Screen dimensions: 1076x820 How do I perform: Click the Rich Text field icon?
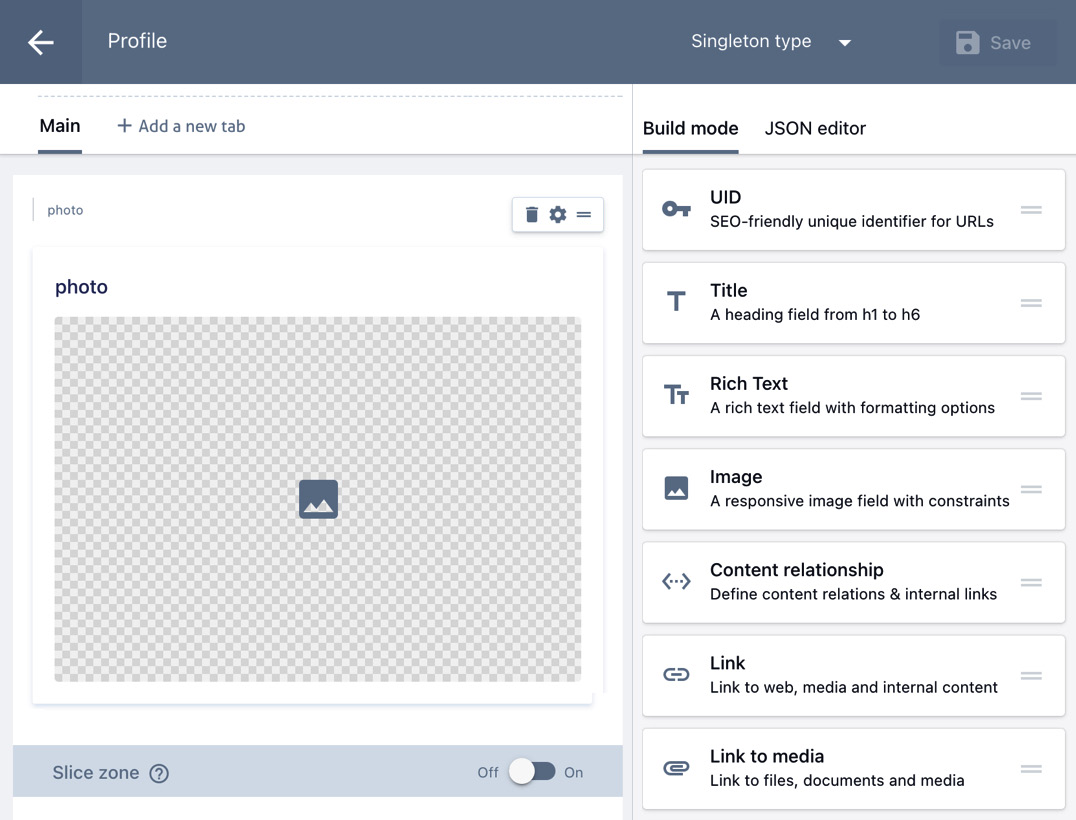(x=676, y=396)
